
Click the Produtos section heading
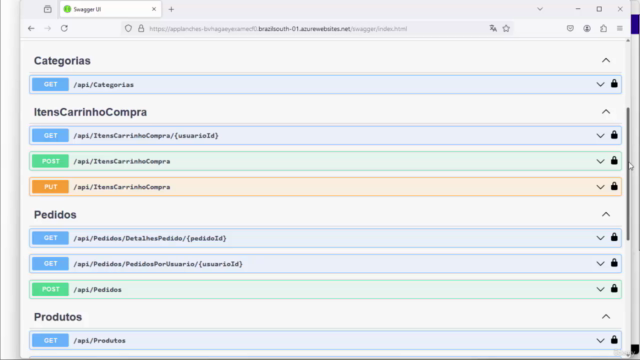coord(58,317)
